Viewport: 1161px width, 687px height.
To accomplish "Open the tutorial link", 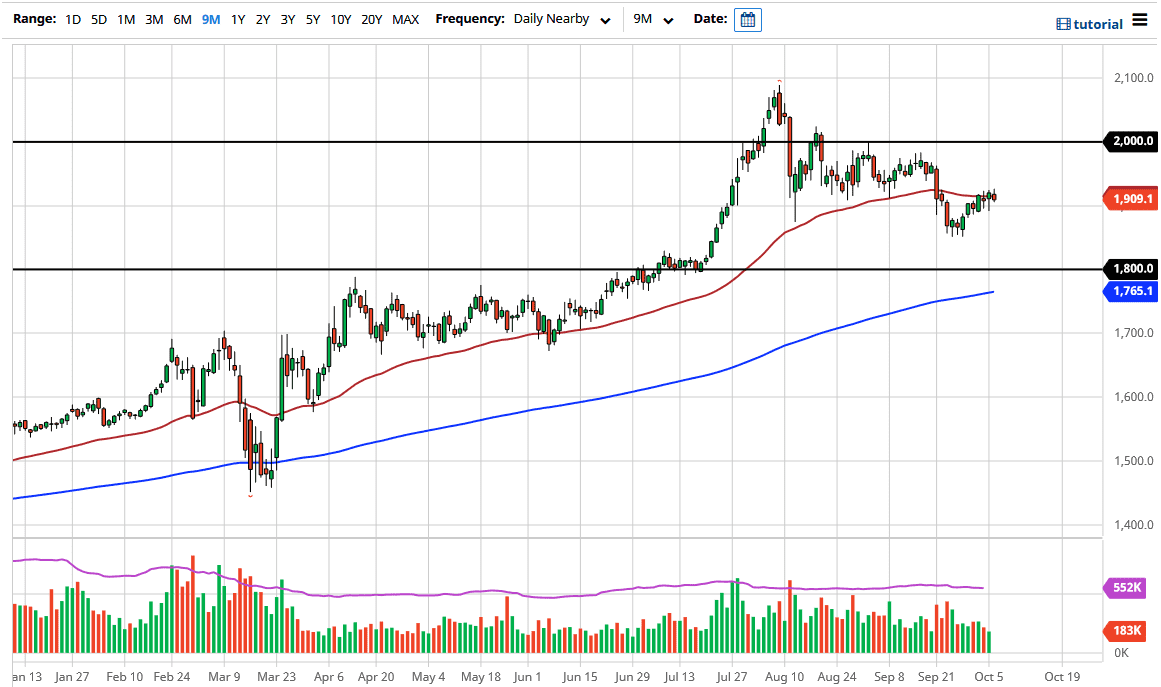I will point(1098,24).
